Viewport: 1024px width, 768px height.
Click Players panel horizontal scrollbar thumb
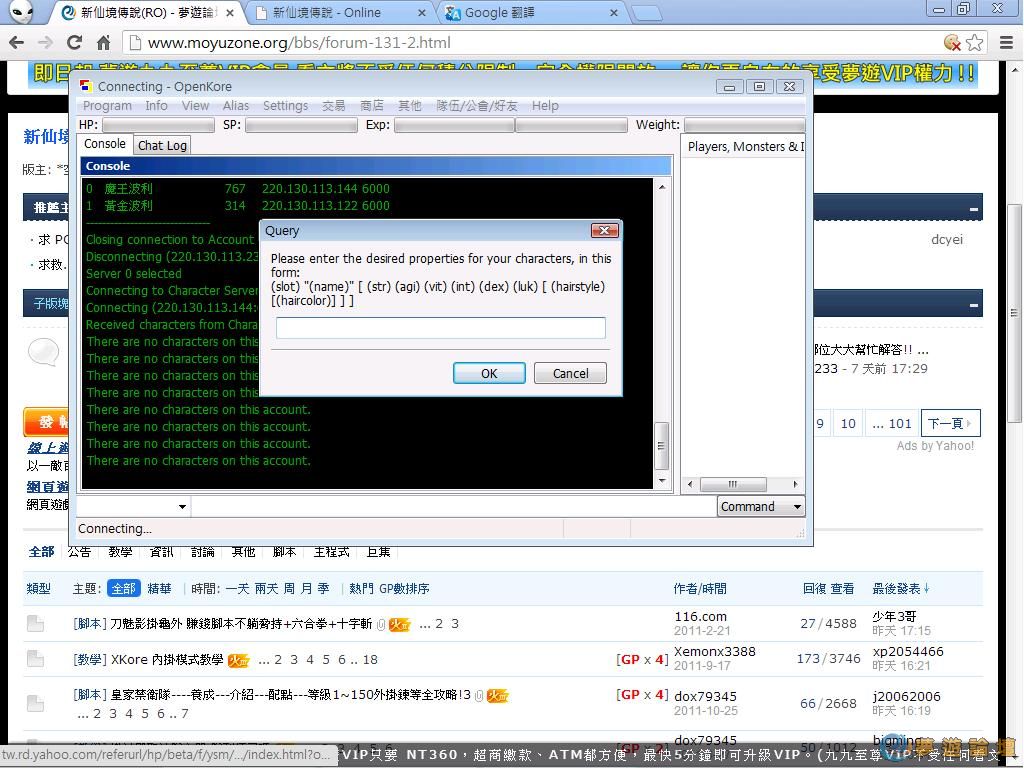(x=733, y=485)
